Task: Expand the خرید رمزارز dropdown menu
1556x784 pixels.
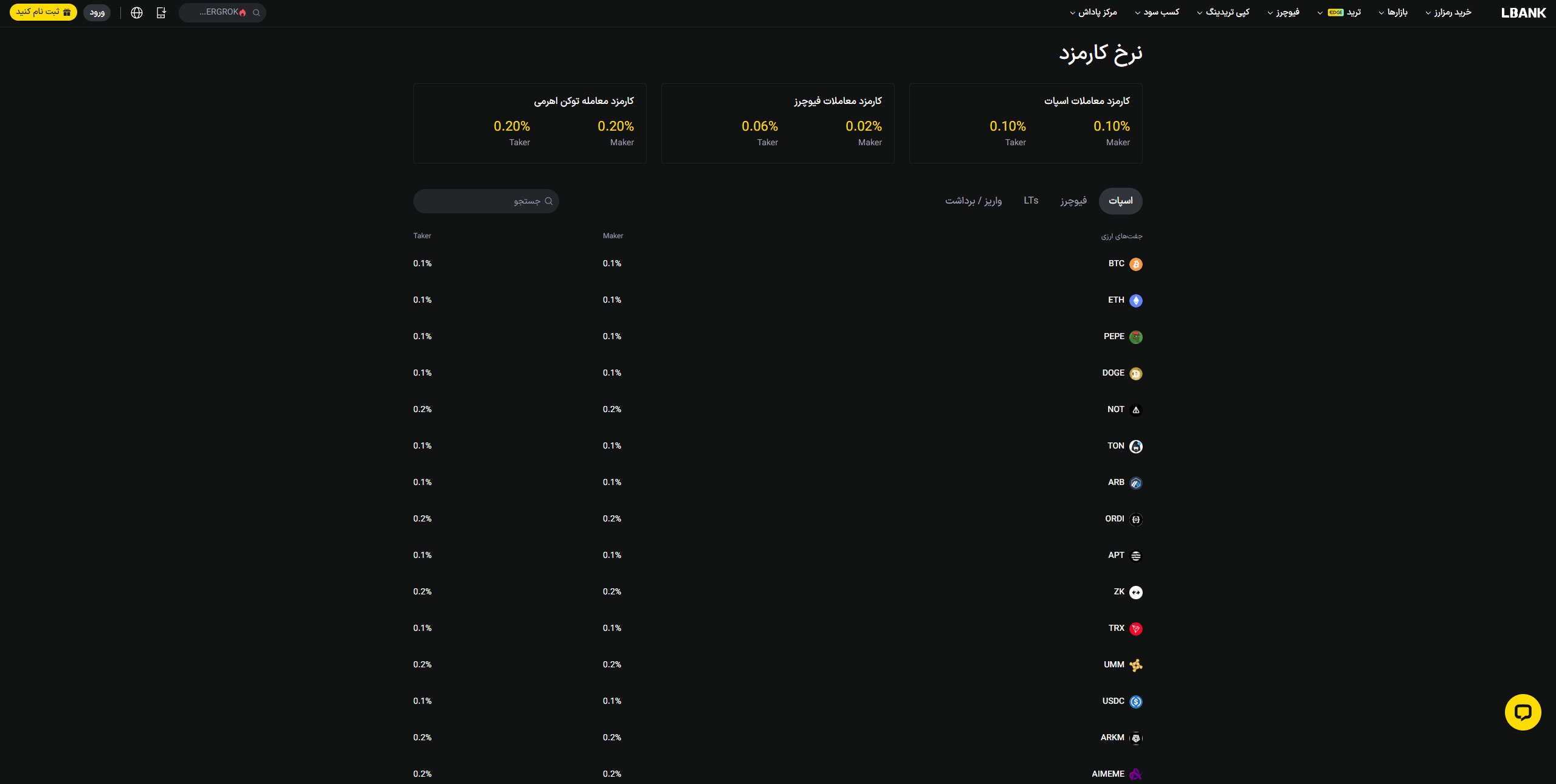Action: (1448, 13)
